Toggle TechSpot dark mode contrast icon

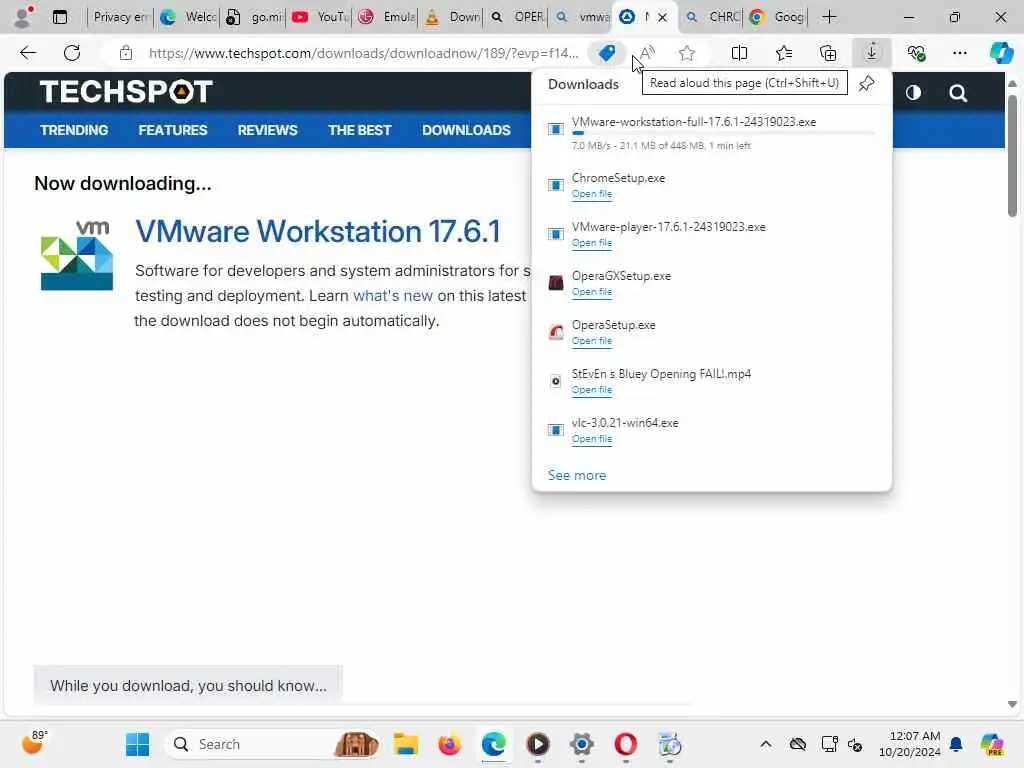click(x=913, y=93)
